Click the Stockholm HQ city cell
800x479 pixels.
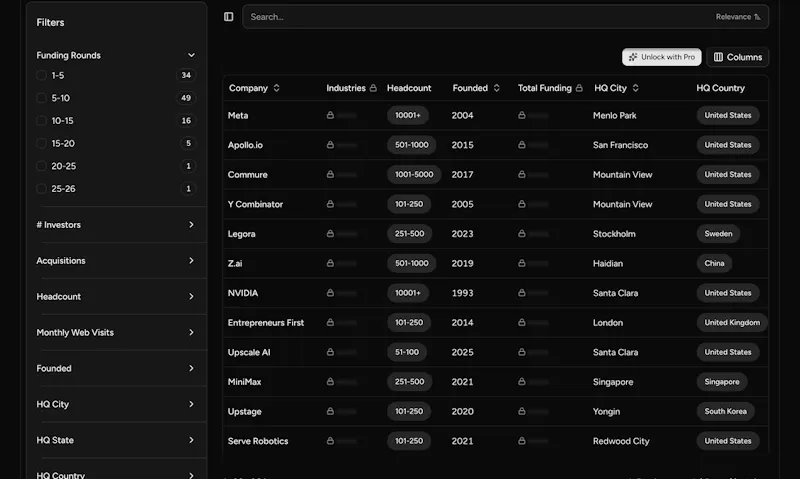pos(614,234)
